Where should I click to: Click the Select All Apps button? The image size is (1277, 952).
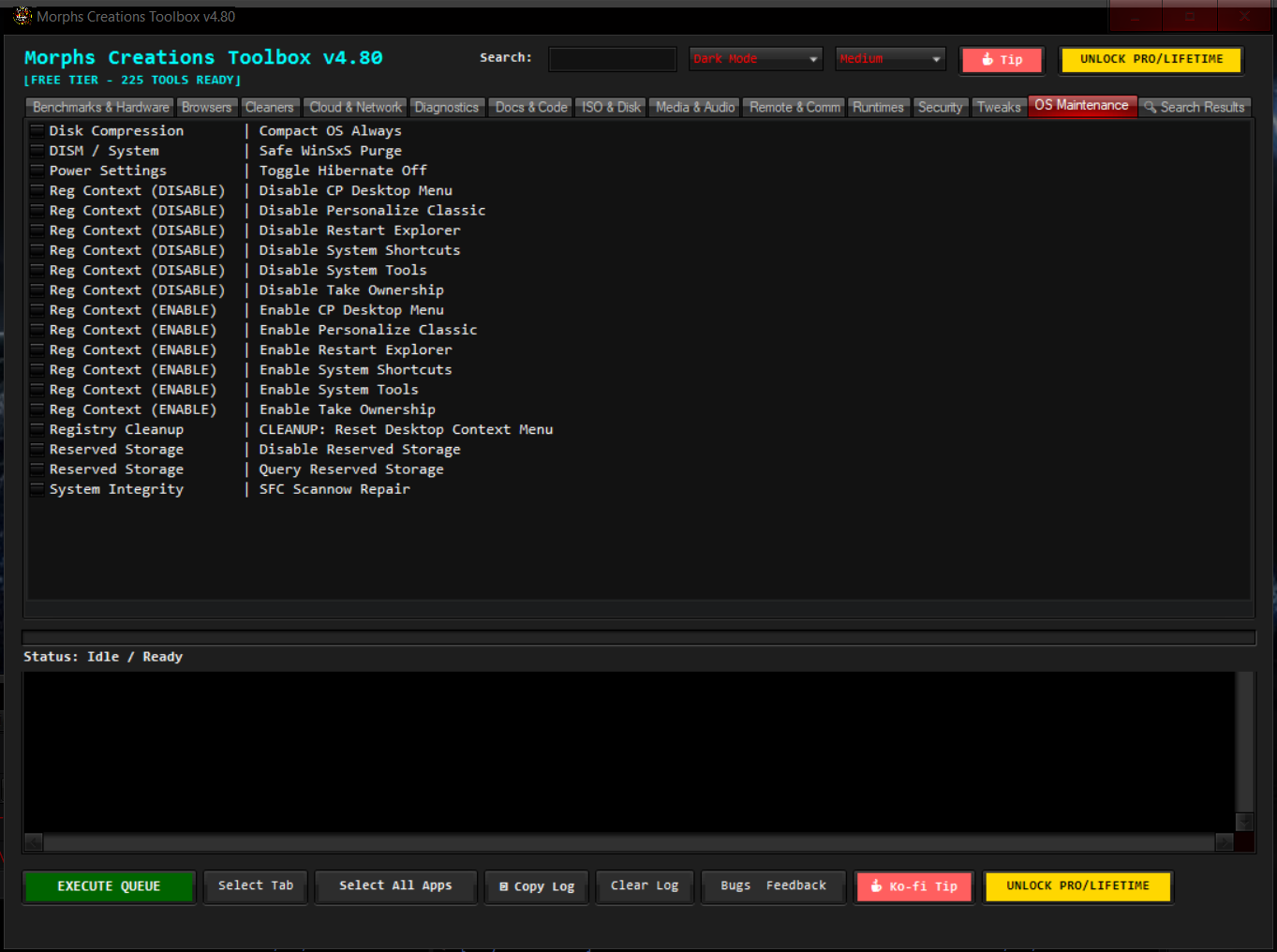(x=395, y=885)
